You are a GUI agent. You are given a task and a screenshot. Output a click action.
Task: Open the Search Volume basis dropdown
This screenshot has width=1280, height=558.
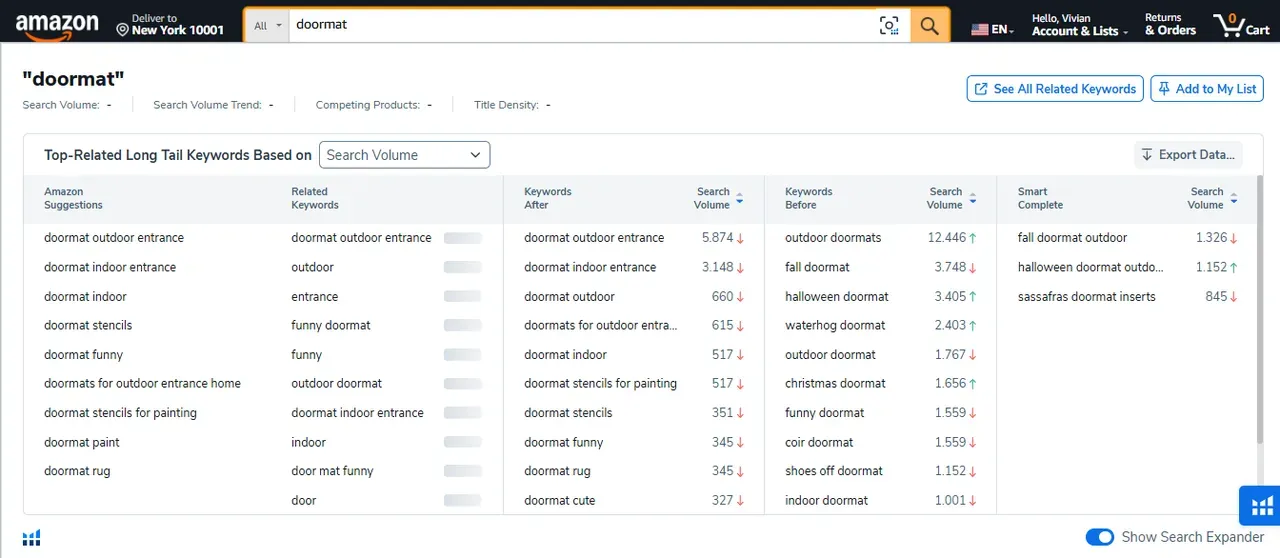click(x=404, y=155)
